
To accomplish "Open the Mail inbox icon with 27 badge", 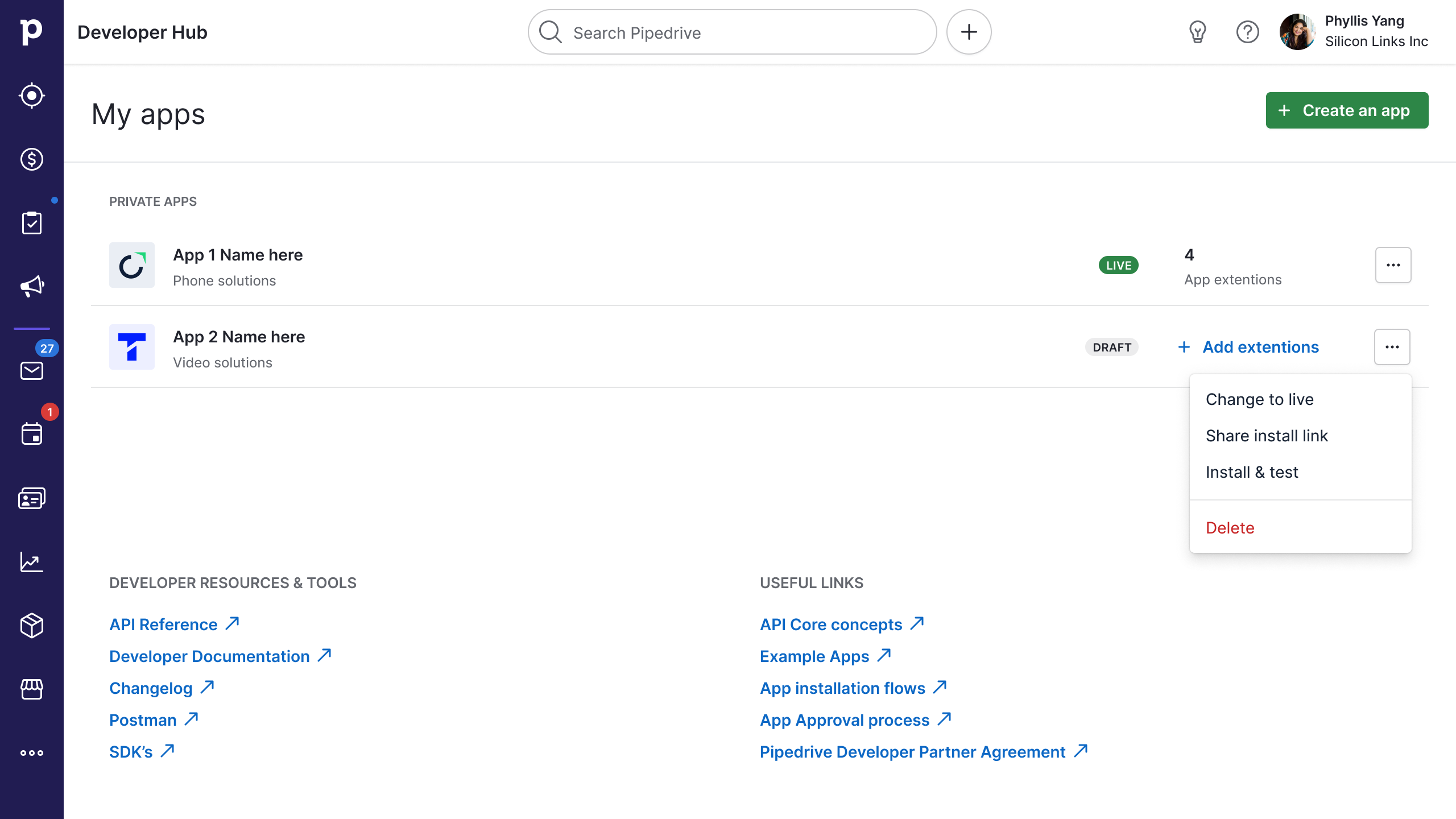I will 32,371.
